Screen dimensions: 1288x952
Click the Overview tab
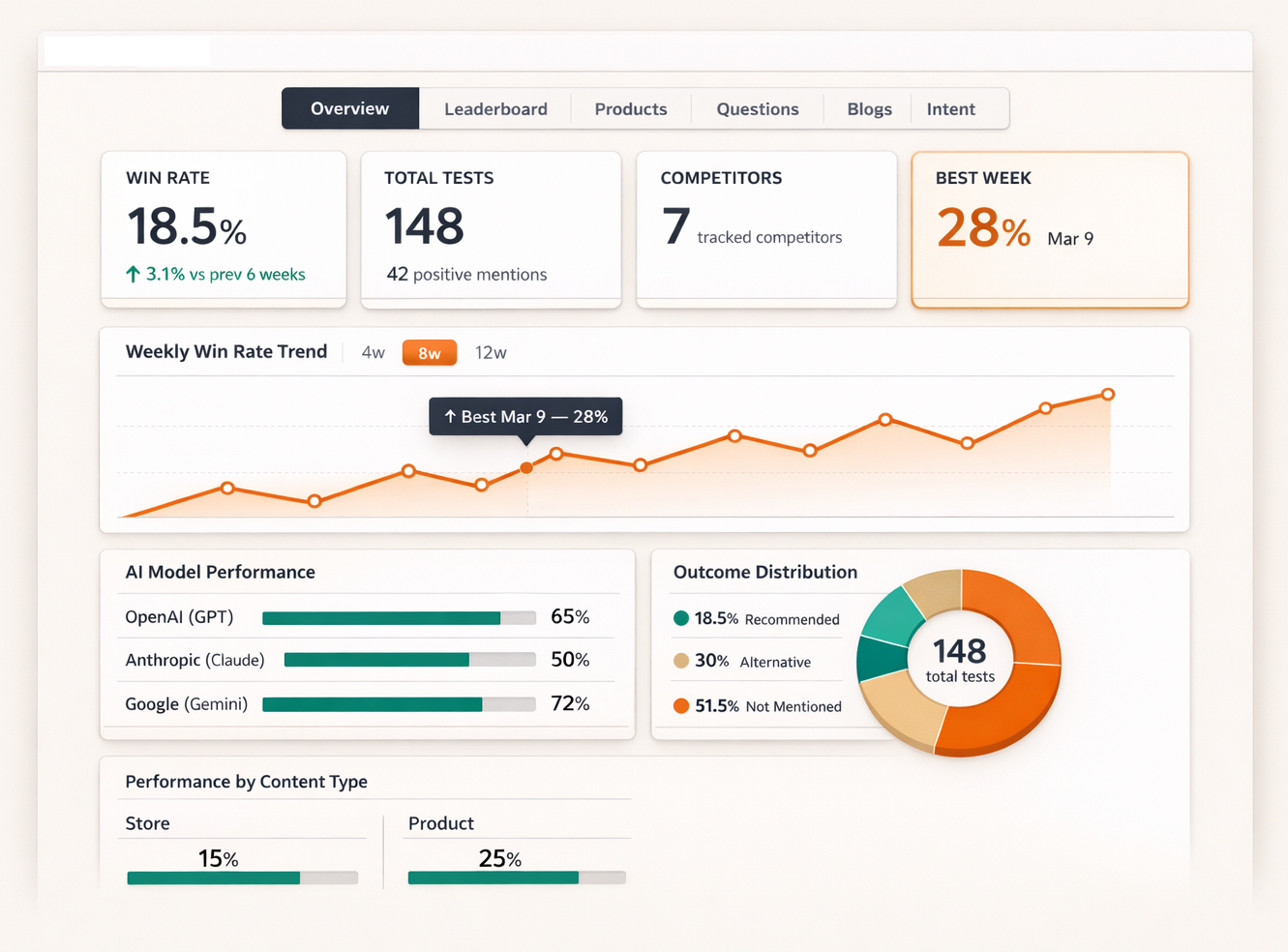click(x=349, y=108)
